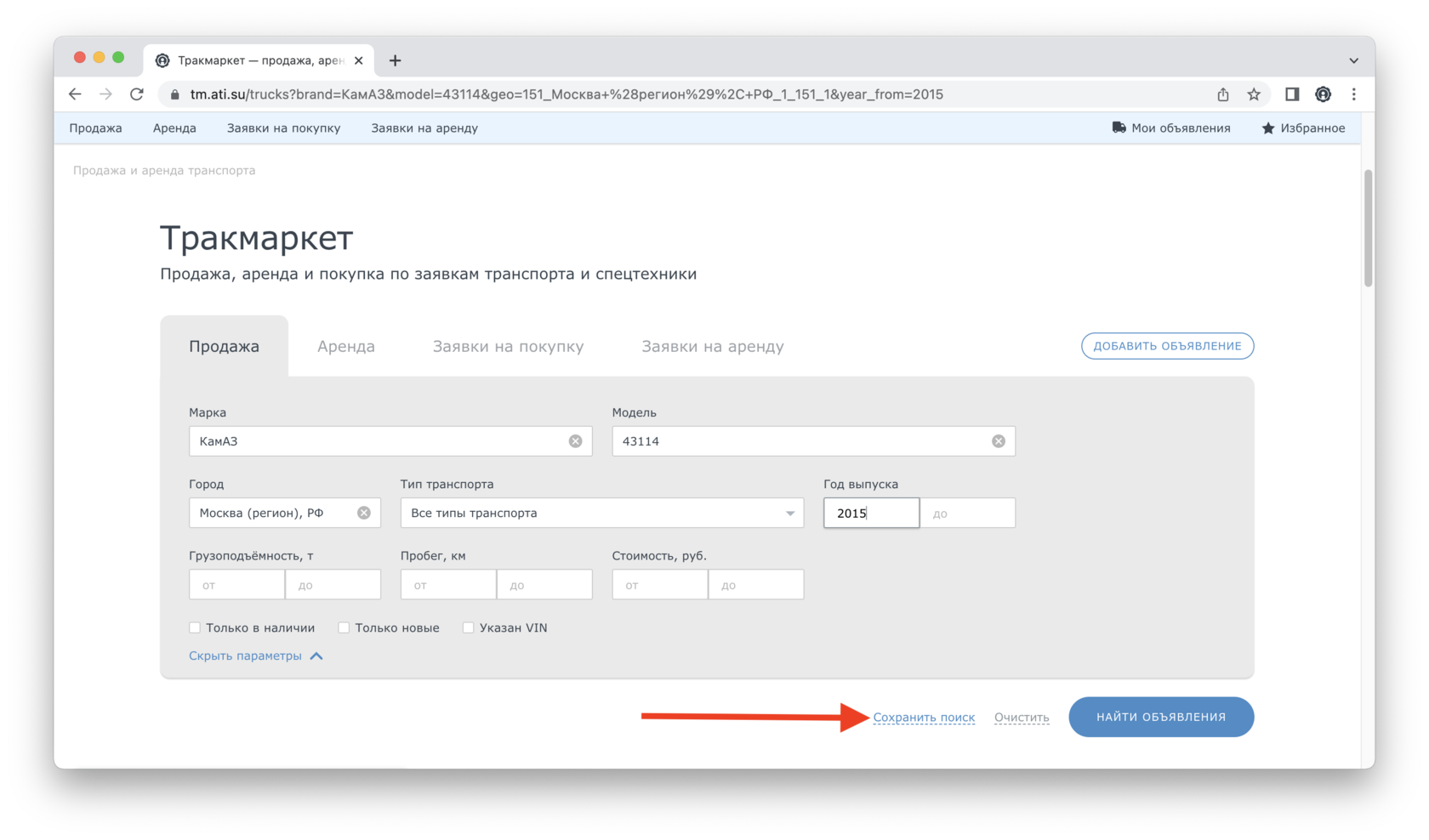Bookmark page with star icon
Viewport: 1429px width, 840px height.
click(1254, 94)
